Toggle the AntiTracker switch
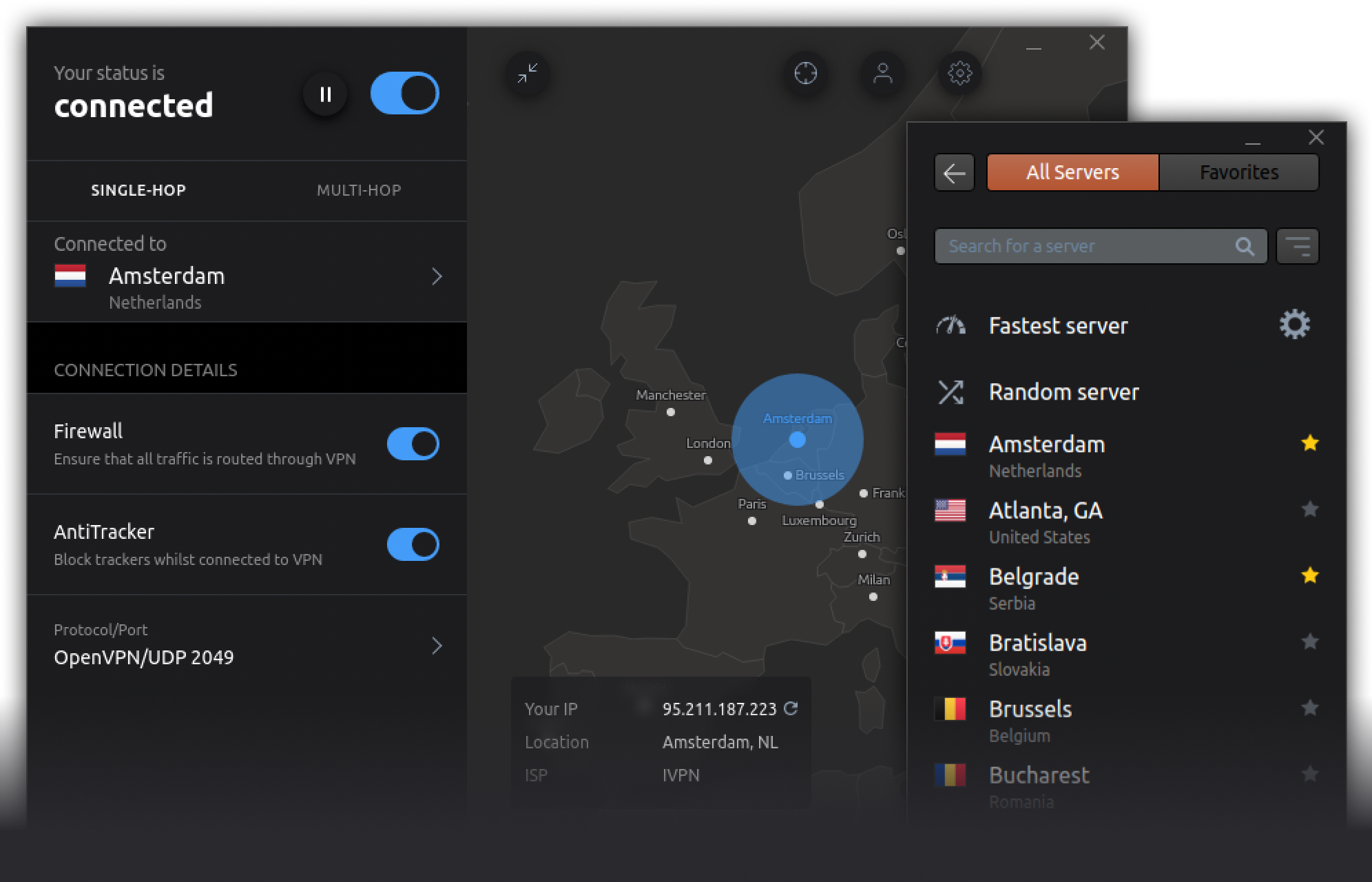Image resolution: width=1372 pixels, height=882 pixels. tap(413, 544)
